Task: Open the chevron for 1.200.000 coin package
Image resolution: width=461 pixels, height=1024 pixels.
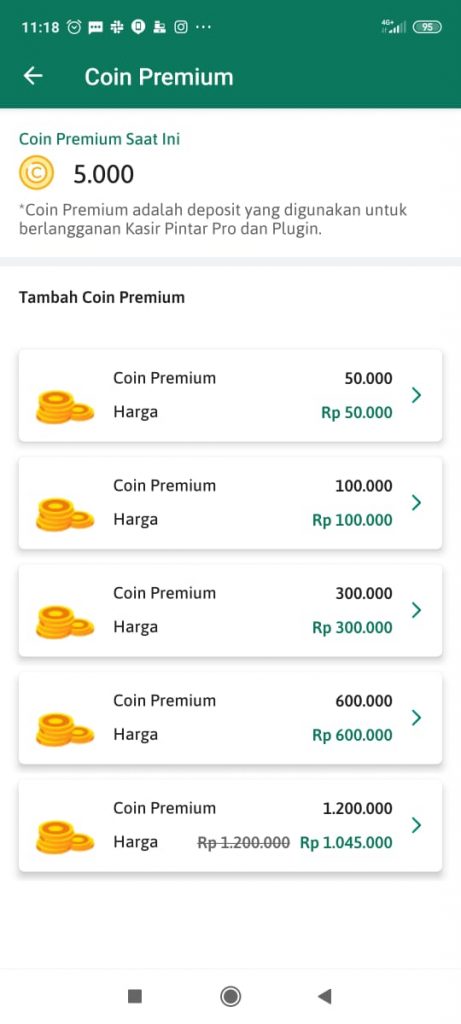Action: (x=417, y=825)
